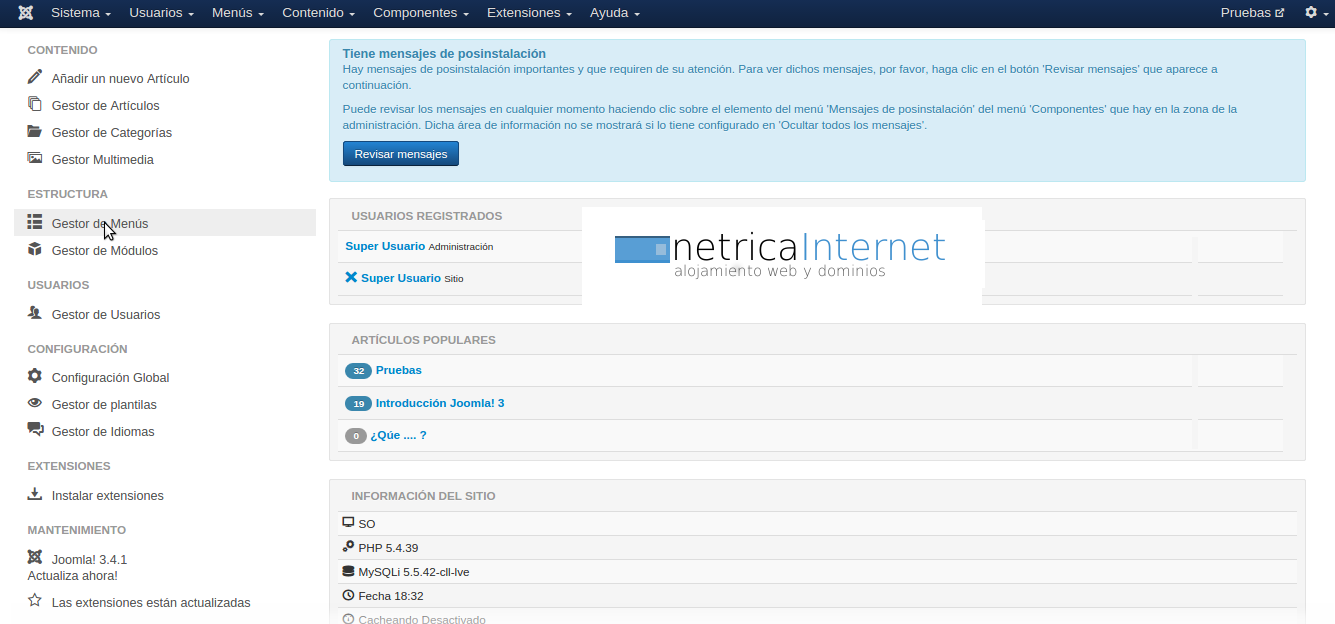Click the Gestor de plantillas eye icon
The image size is (1335, 624).
35,403
